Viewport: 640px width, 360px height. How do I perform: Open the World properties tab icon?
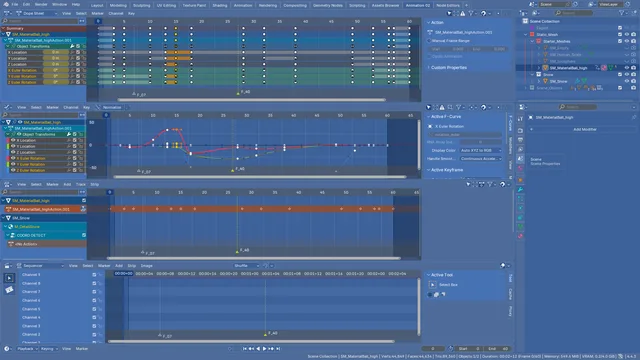tap(520, 169)
